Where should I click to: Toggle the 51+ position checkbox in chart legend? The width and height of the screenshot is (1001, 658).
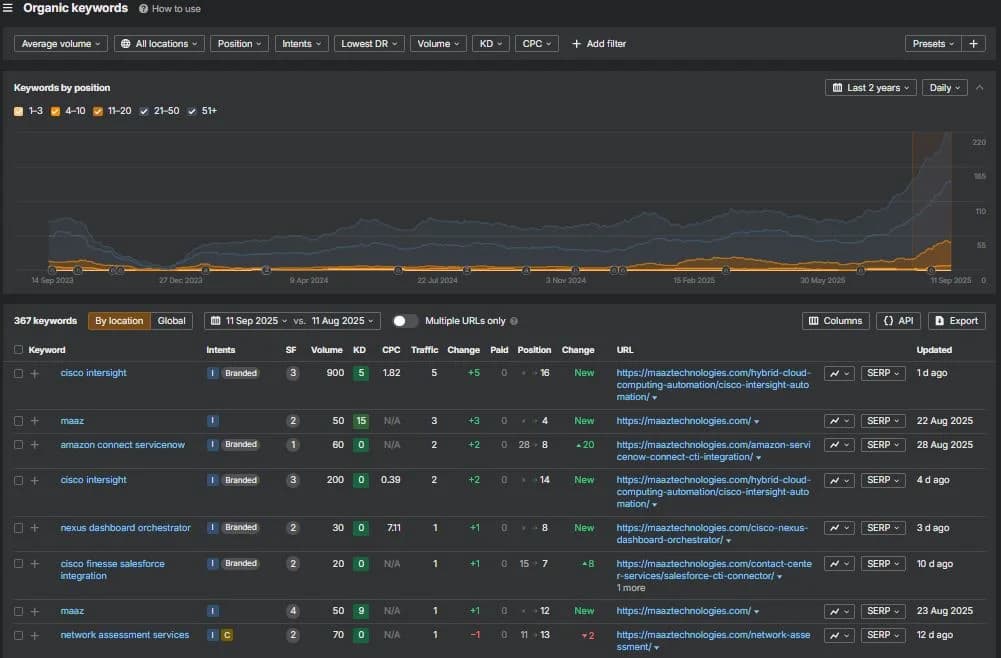tap(192, 111)
